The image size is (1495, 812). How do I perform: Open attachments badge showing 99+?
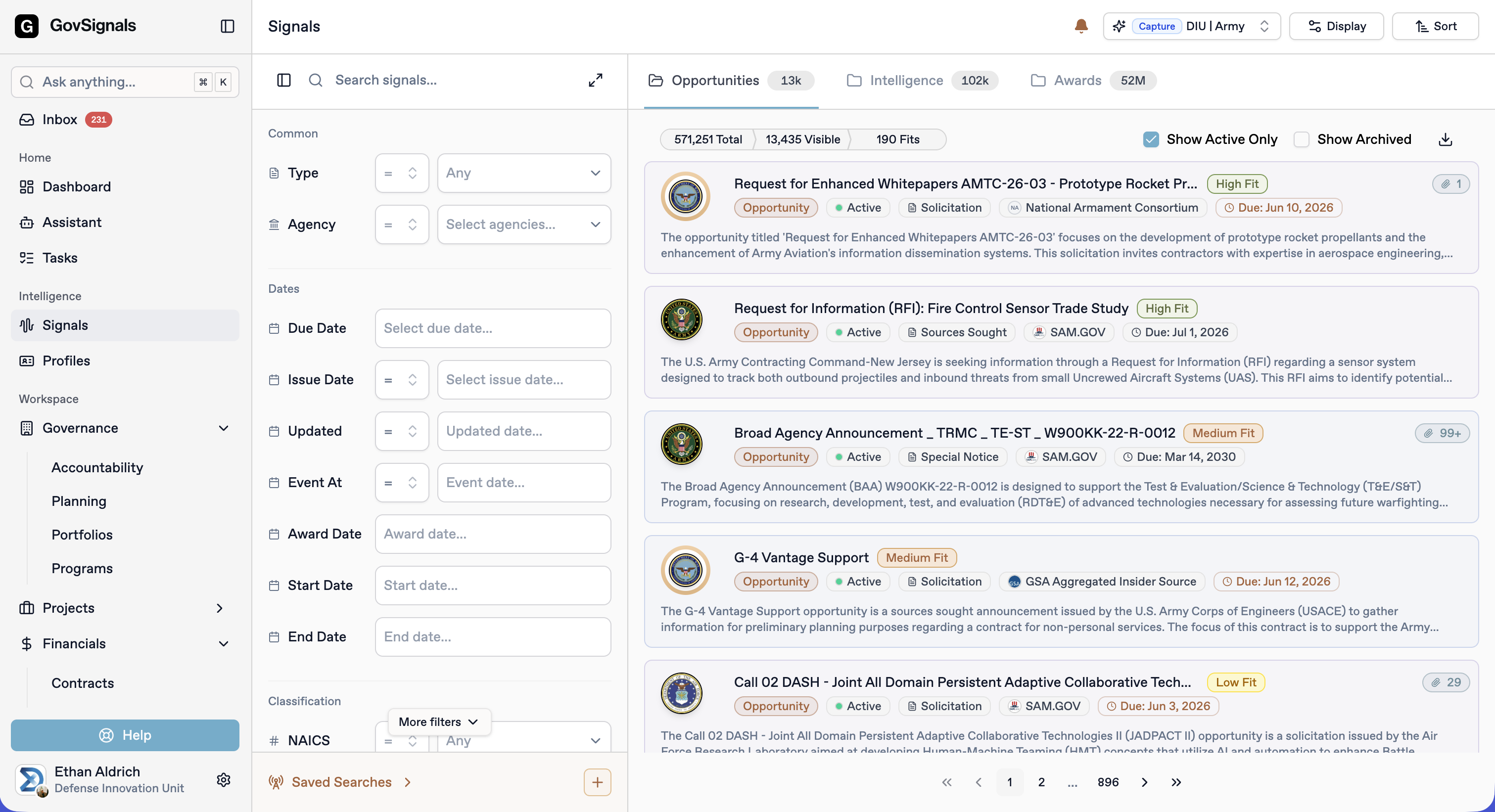tap(1442, 433)
